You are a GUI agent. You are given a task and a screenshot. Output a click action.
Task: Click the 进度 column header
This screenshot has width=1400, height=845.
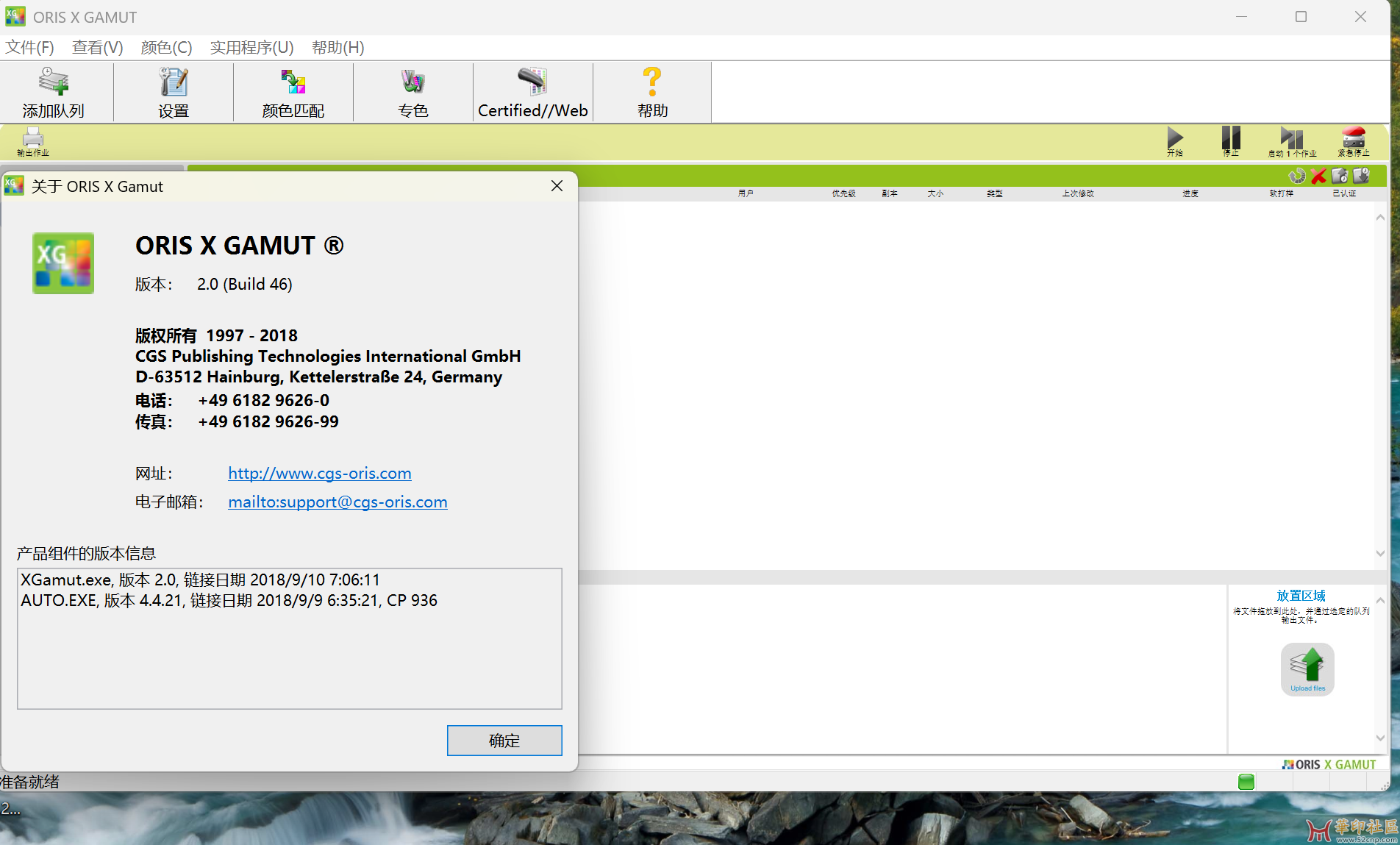click(1190, 193)
